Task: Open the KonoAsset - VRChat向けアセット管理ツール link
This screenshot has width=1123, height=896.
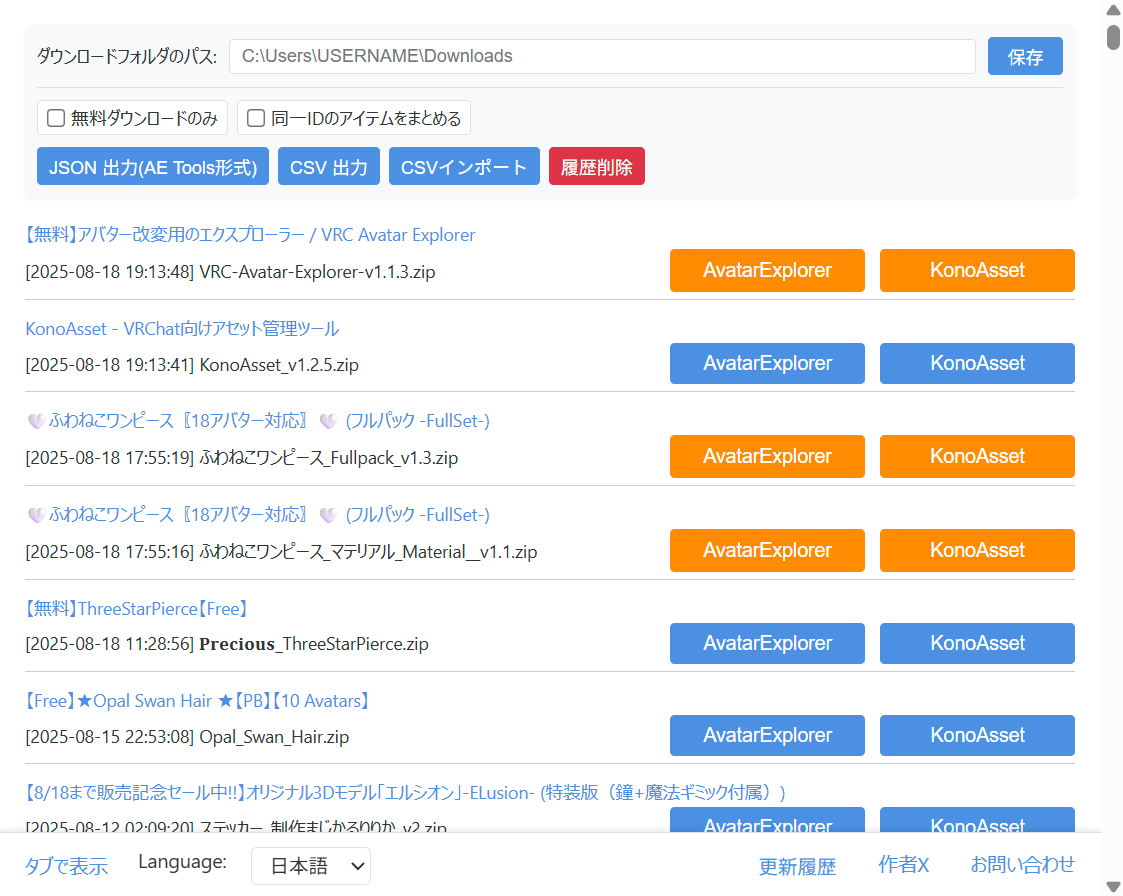Action: [181, 328]
